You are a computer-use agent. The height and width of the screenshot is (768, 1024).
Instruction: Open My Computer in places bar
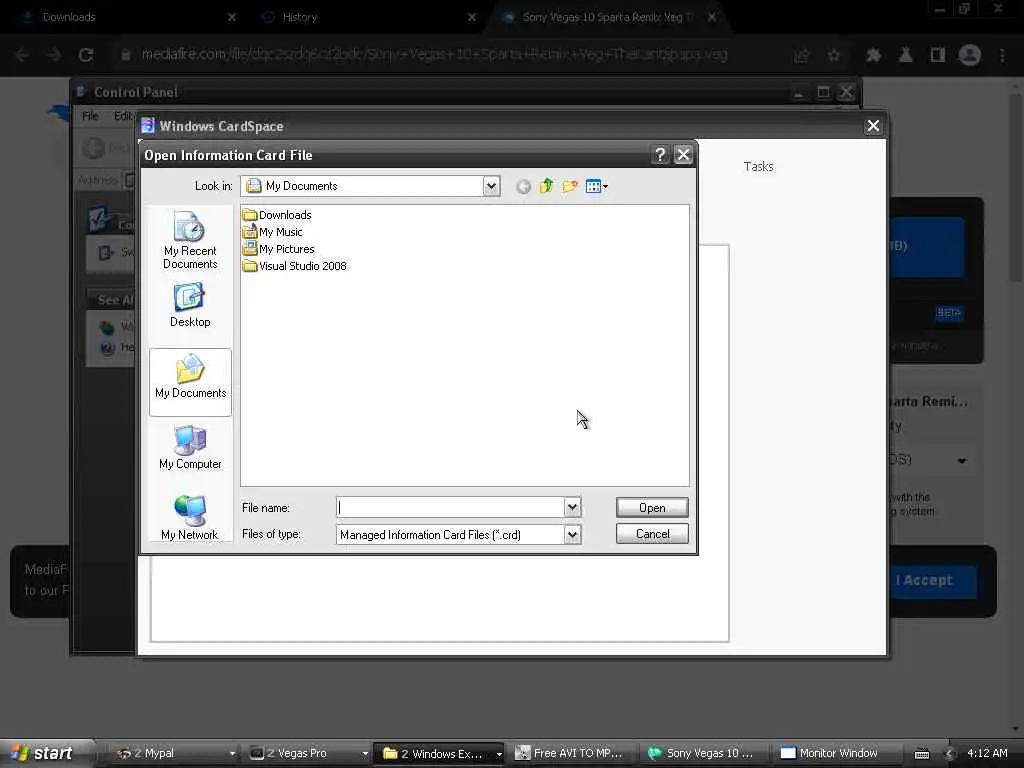coord(190,447)
